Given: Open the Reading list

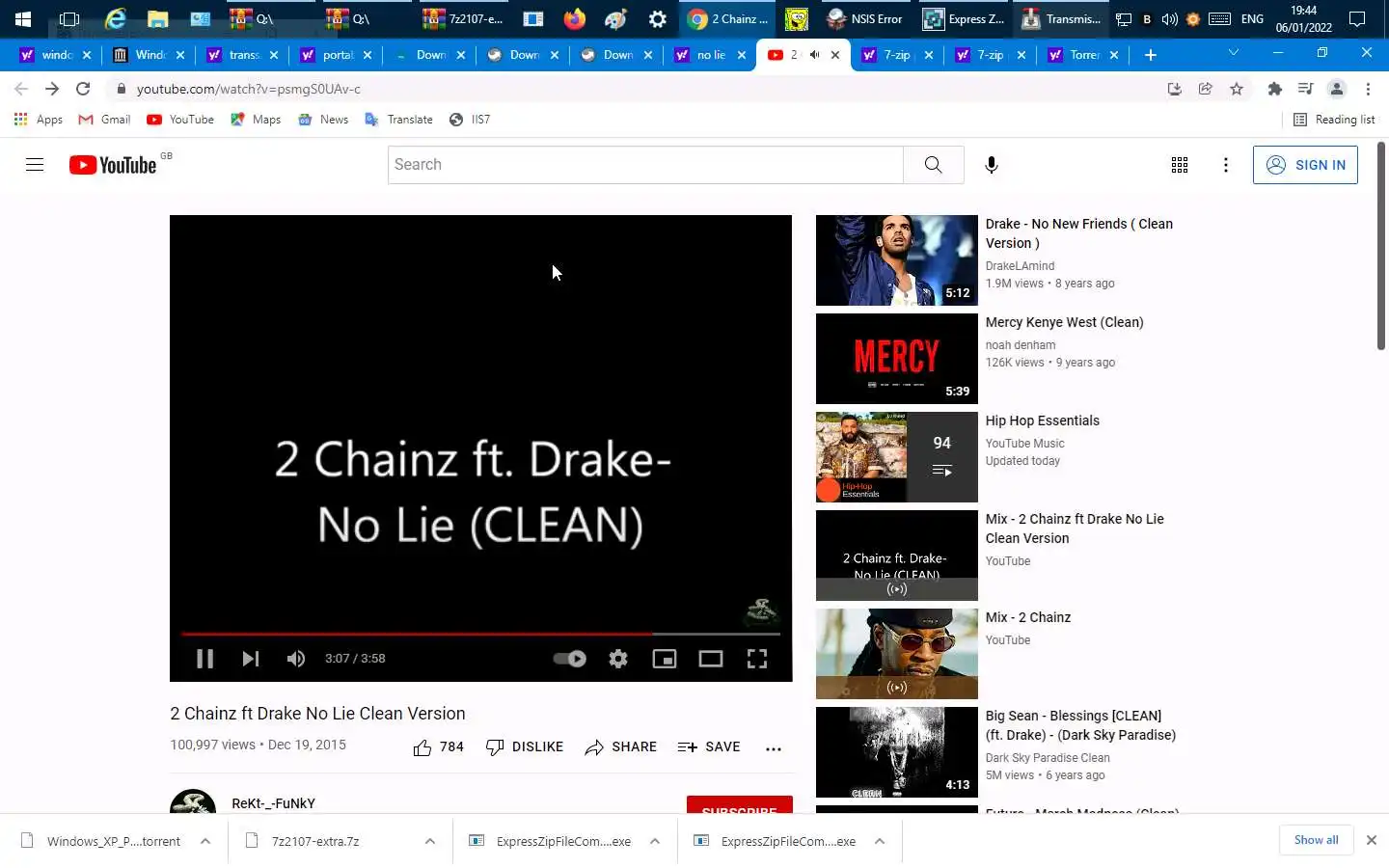Looking at the screenshot, I should 1334,120.
